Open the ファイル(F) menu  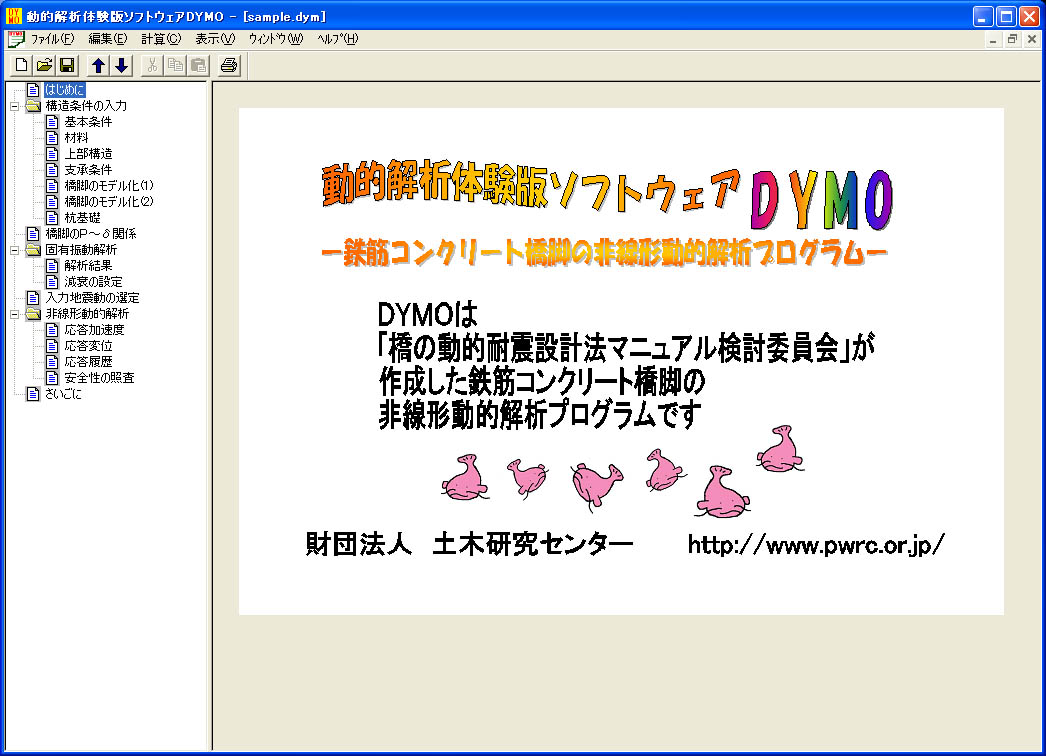click(53, 39)
